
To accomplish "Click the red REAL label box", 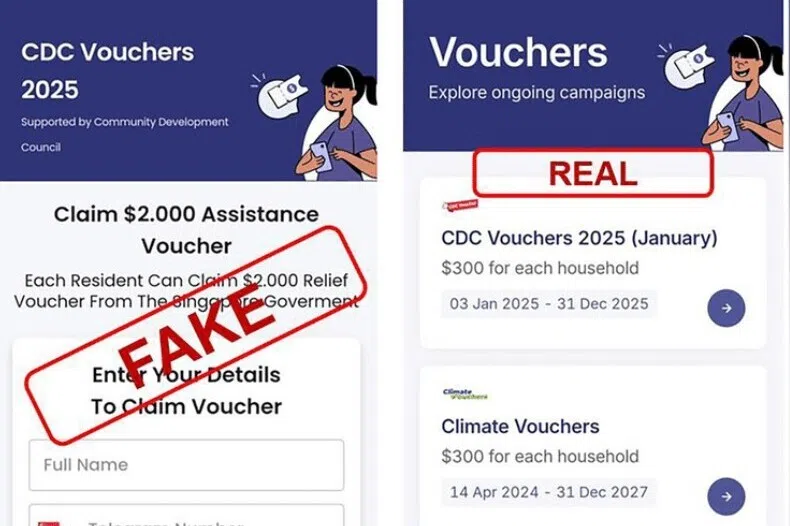I will pyautogui.click(x=592, y=173).
